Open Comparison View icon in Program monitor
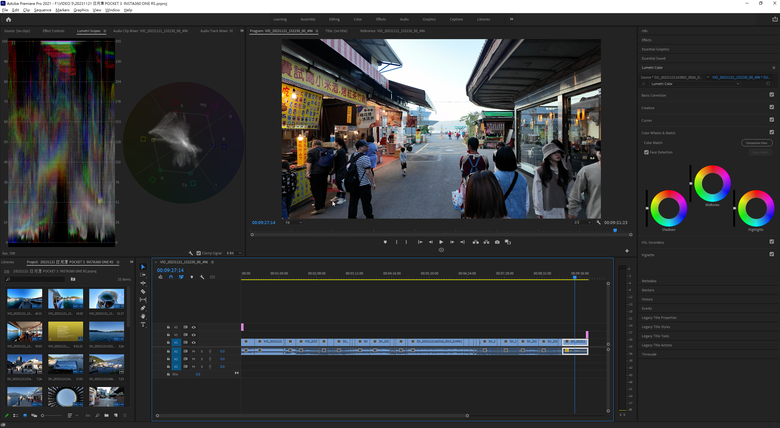The width and height of the screenshot is (780, 428). (508, 242)
